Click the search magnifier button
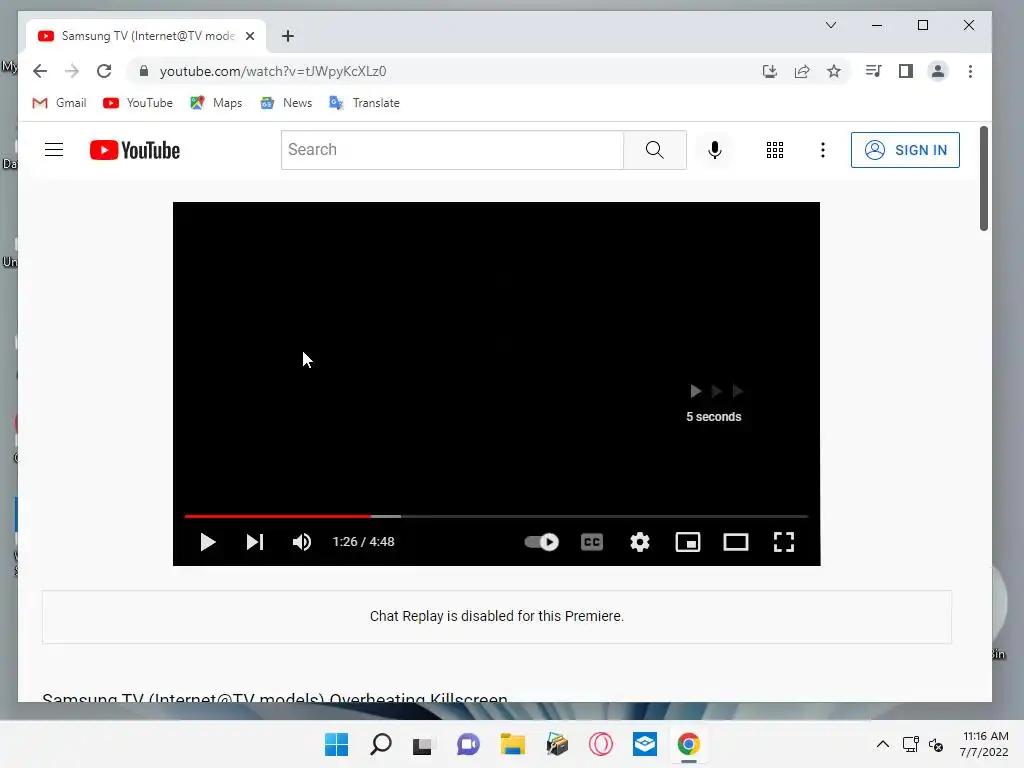1024x768 pixels. pos(654,150)
